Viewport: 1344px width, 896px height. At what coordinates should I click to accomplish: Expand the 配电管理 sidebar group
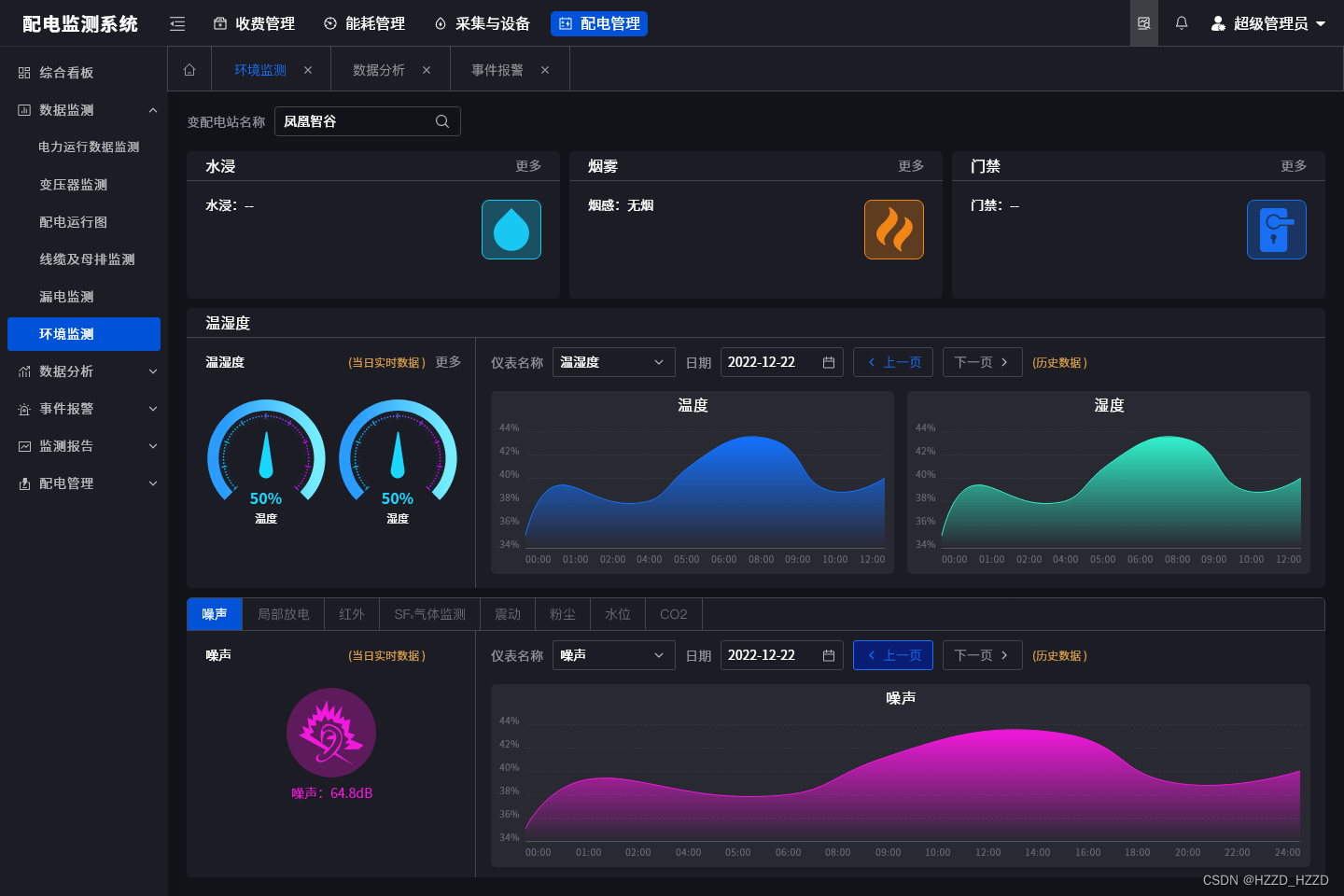[153, 483]
